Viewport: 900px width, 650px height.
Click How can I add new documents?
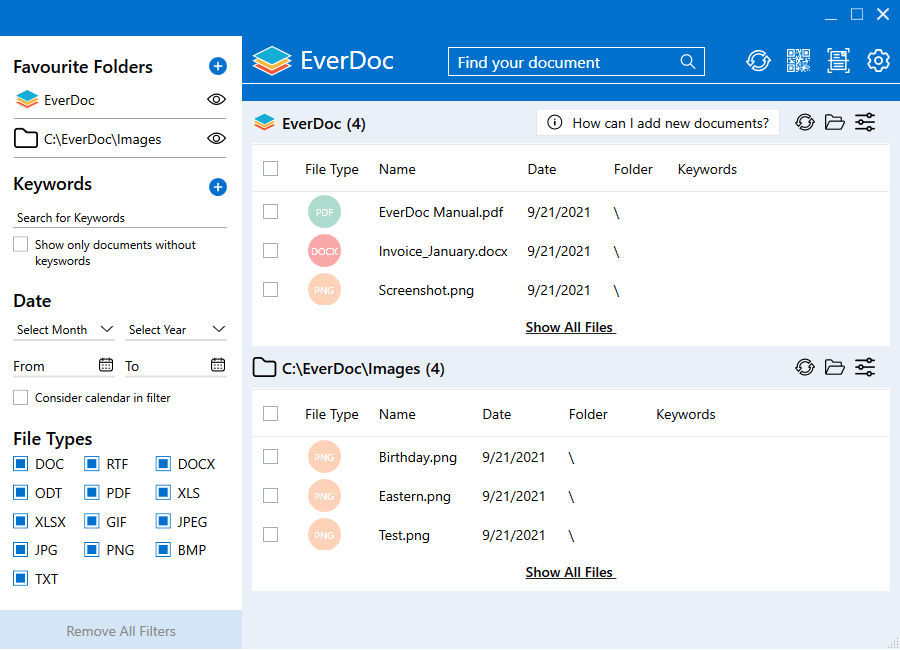657,122
